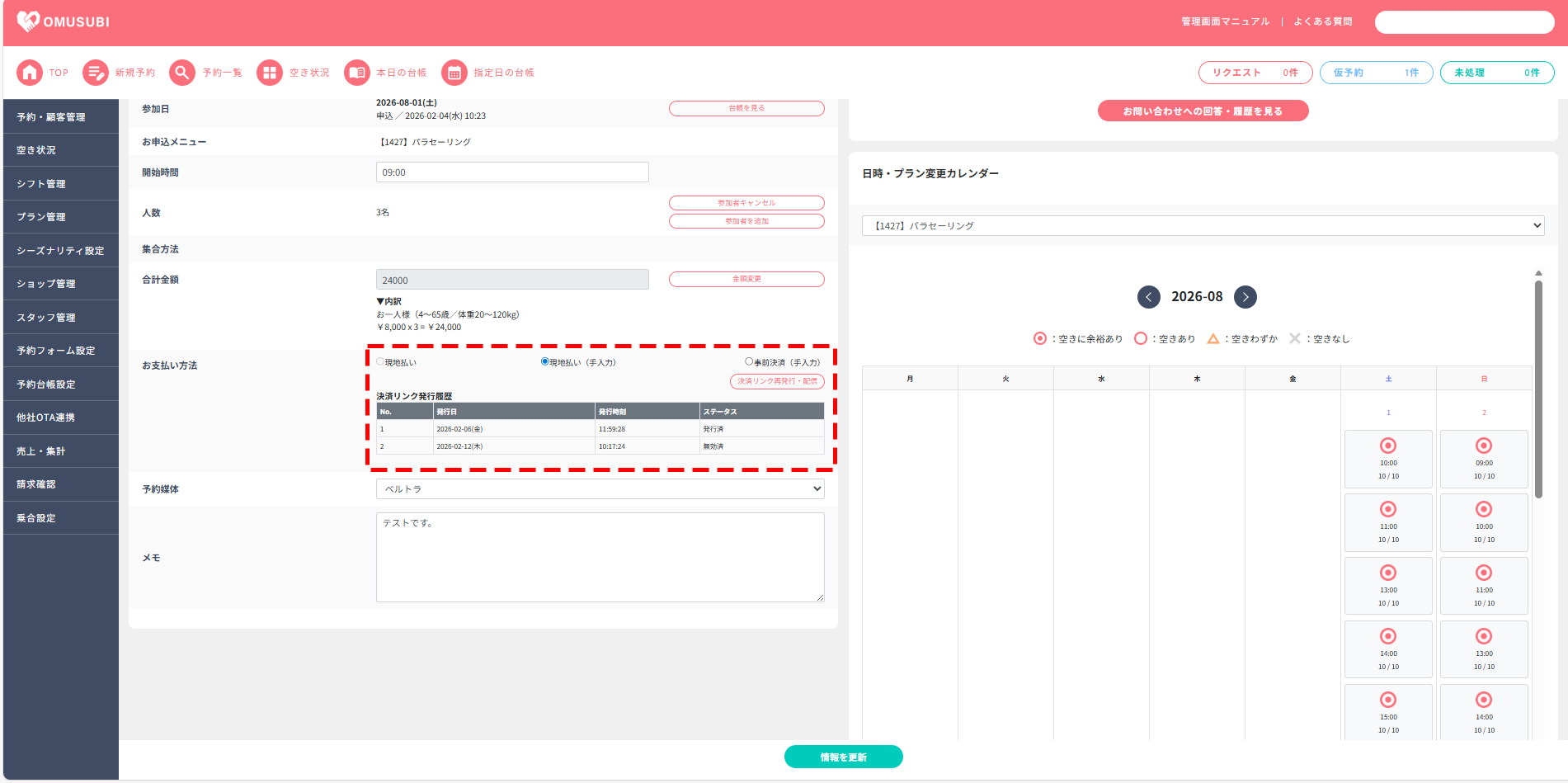Expand the plan dropdown 【1427】パラセーリング

click(1203, 225)
